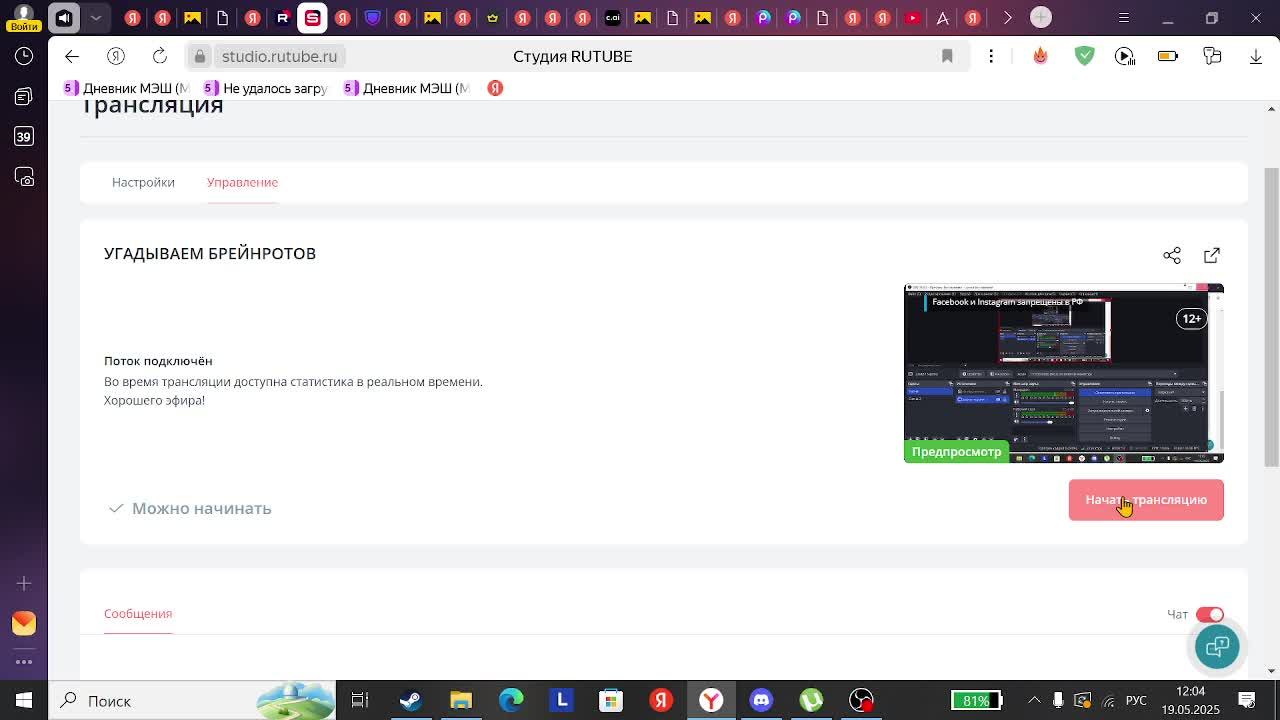
Task: Mute the tab audio speaker button
Action: pos(64,18)
